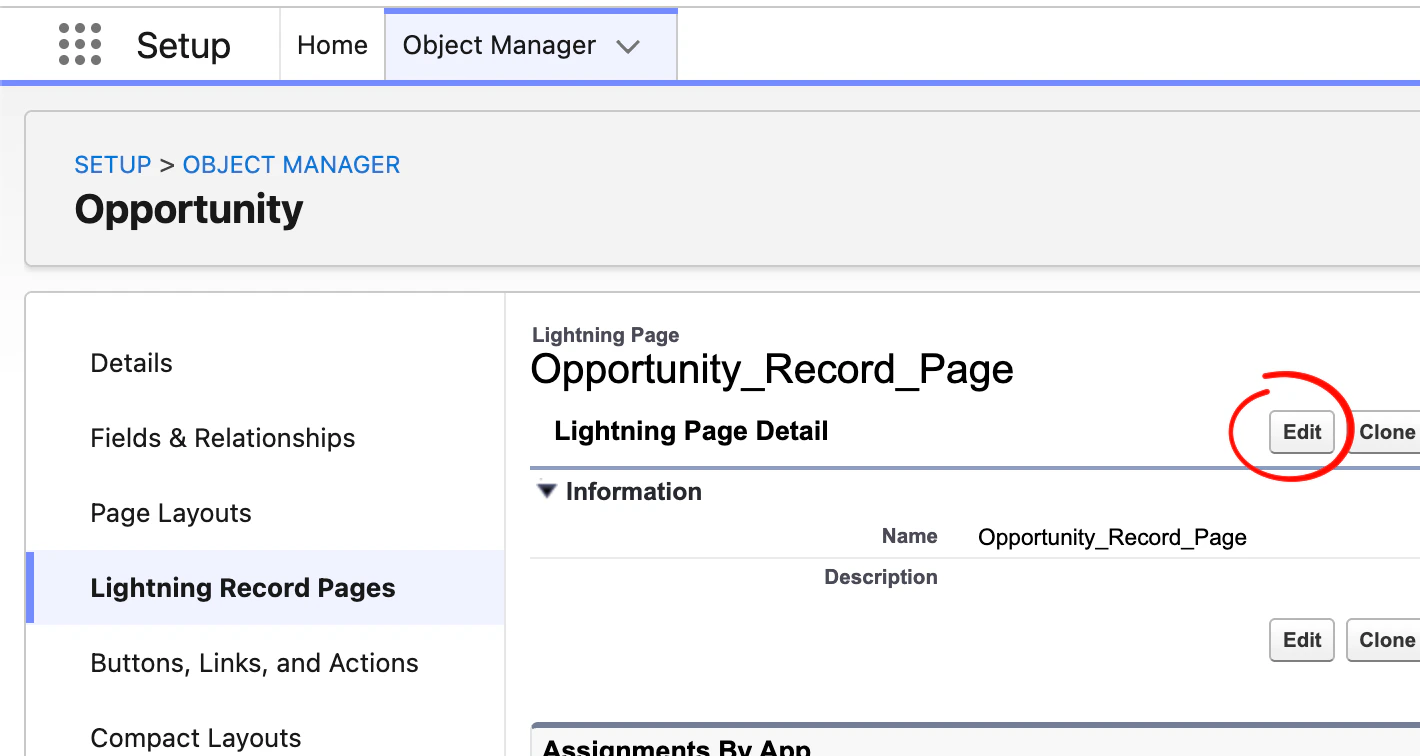Click the top Clone button beside Lightning Page Detail
The width and height of the screenshot is (1420, 756).
[x=1385, y=432]
